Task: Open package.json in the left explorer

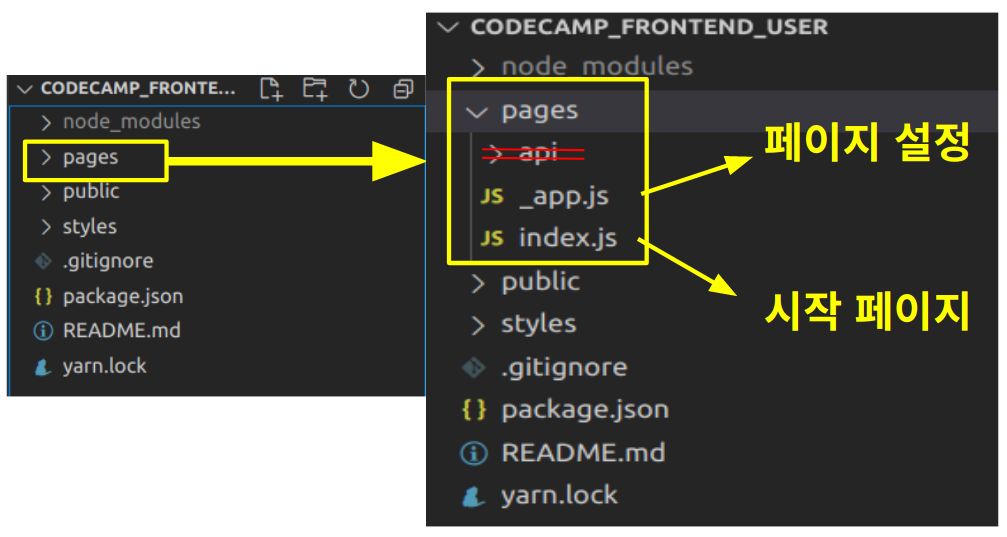Action: (123, 297)
